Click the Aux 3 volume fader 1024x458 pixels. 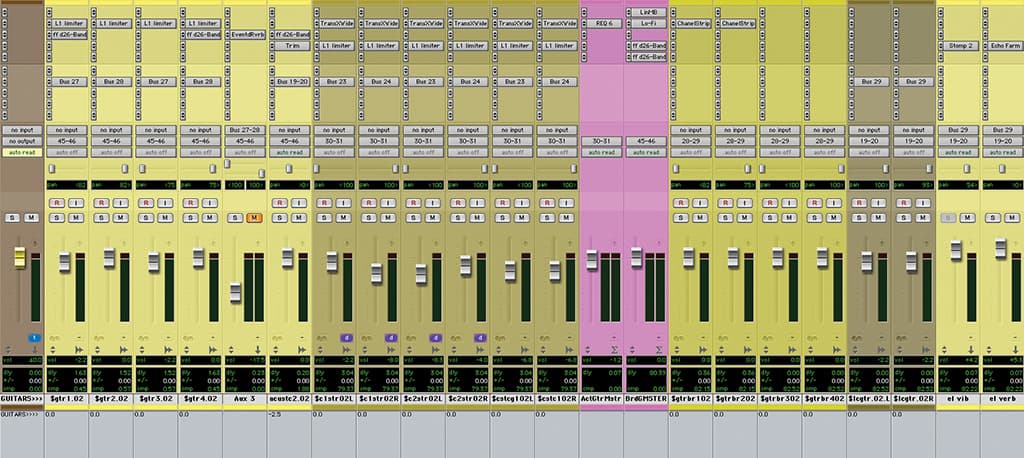[235, 293]
